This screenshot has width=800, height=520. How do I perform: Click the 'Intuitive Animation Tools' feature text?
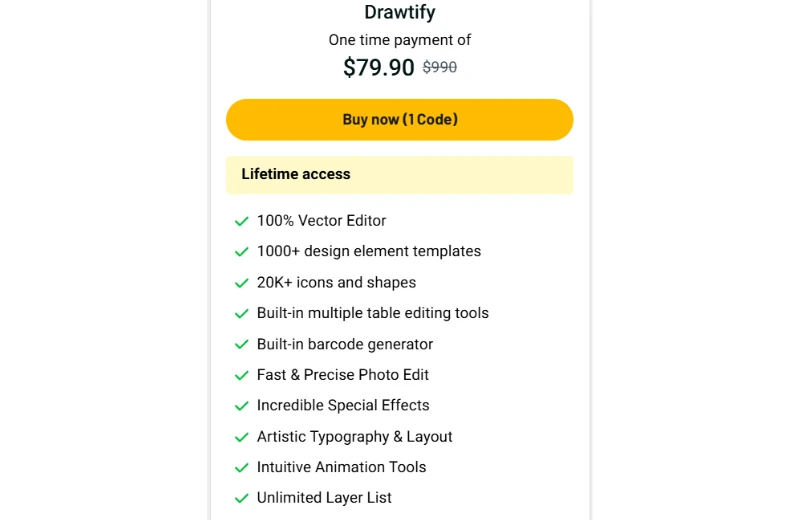pos(341,467)
